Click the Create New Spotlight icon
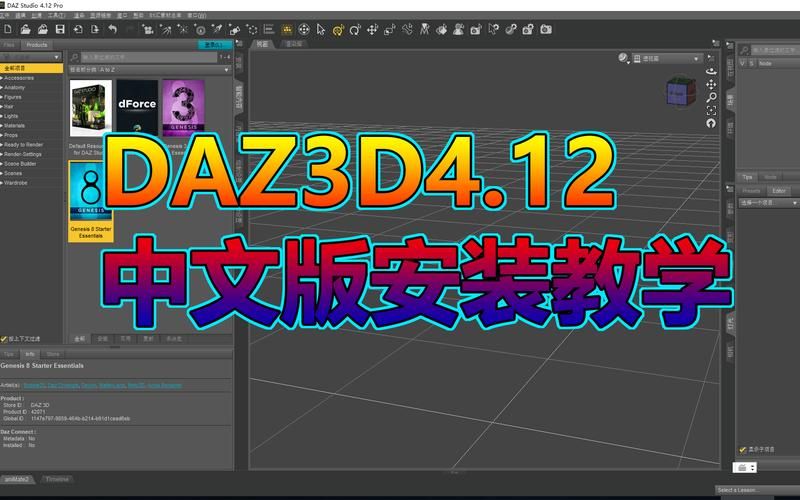Viewport: 800px width, 500px height. click(165, 30)
